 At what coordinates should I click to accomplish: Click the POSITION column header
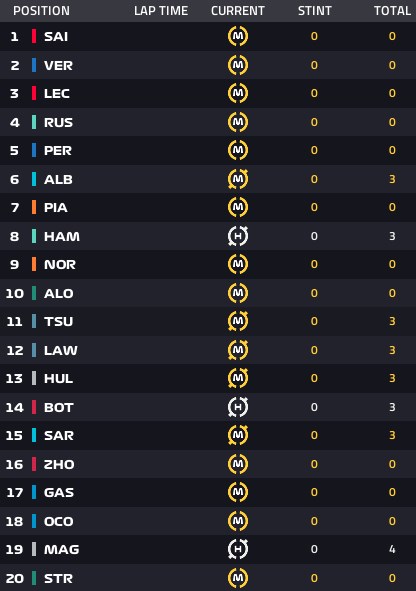point(41,11)
